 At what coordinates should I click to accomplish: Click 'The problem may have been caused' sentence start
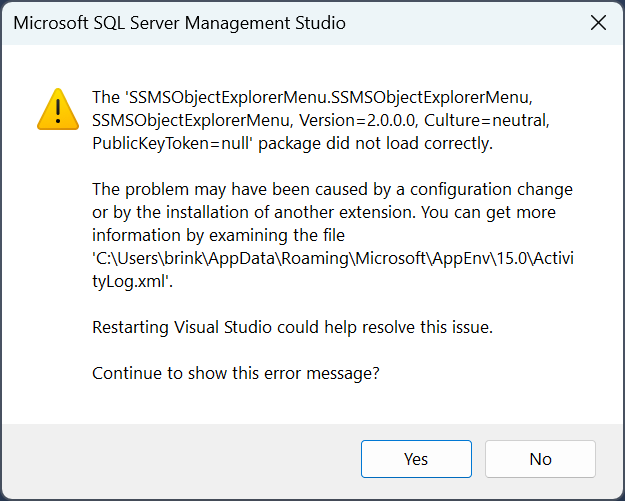tap(230, 190)
